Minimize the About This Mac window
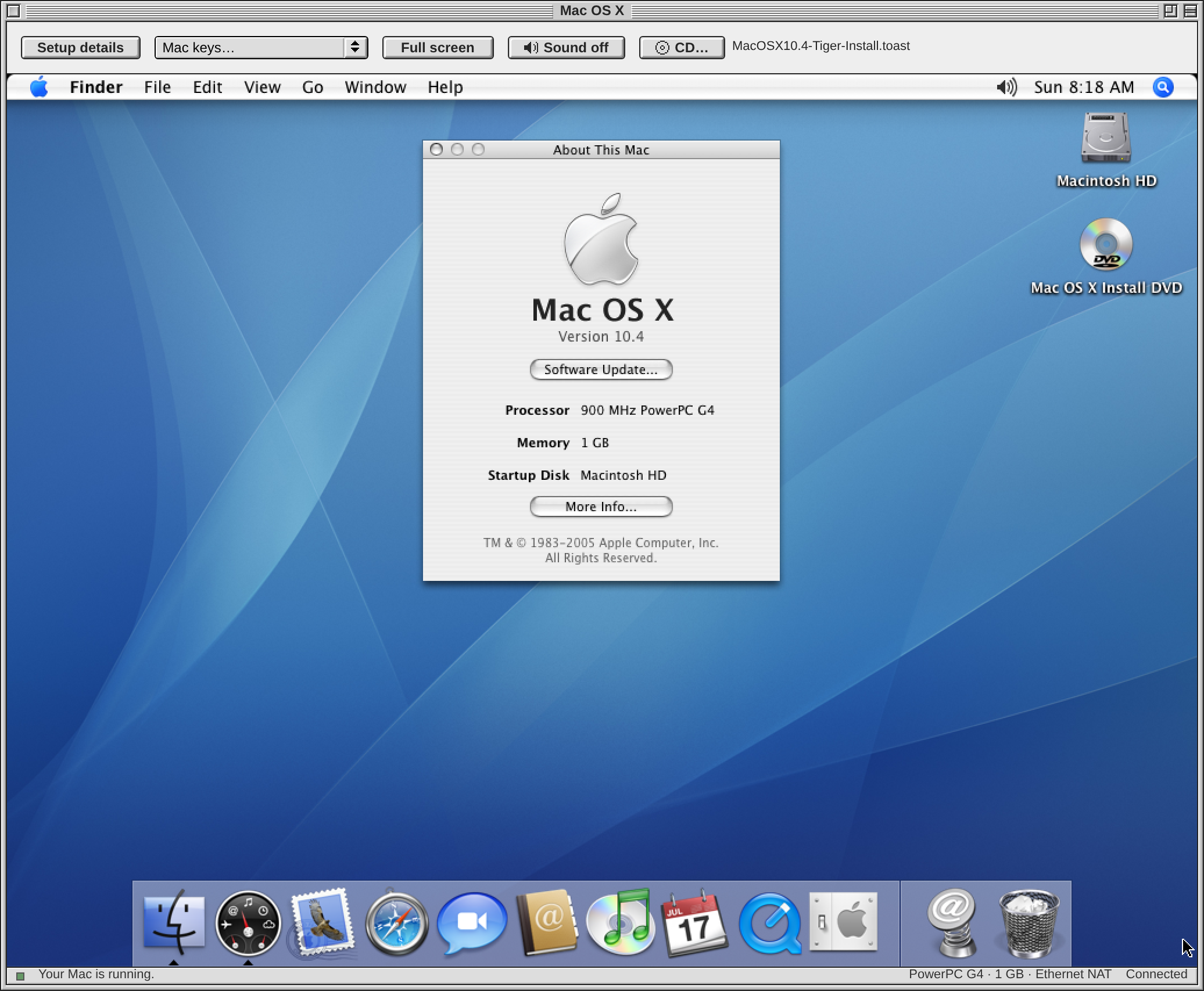Screen dimensions: 1204x991 [457, 150]
